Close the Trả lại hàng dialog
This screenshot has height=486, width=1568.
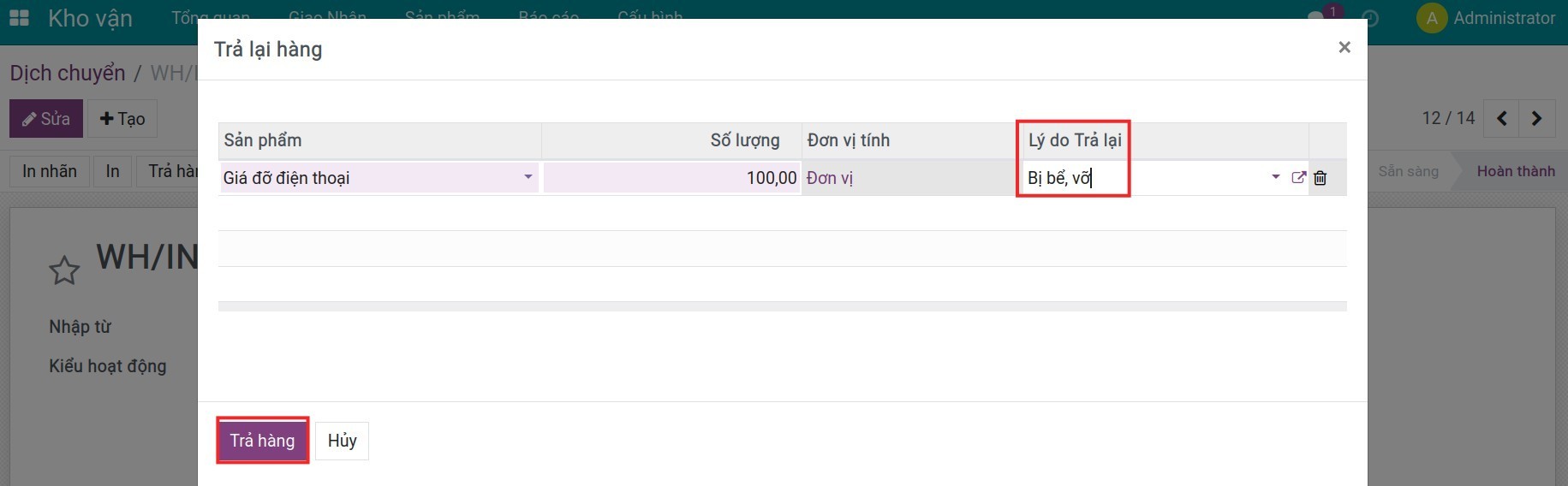(x=1344, y=48)
